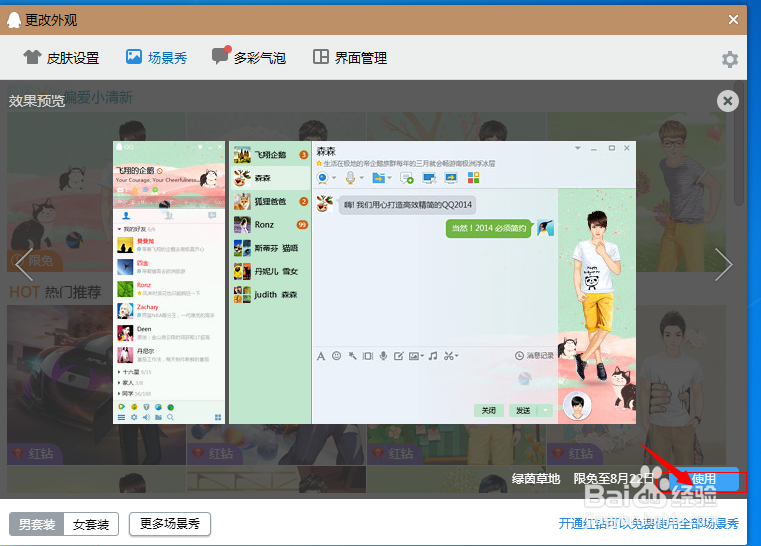Click the voice call microphone icon in preview

point(350,178)
